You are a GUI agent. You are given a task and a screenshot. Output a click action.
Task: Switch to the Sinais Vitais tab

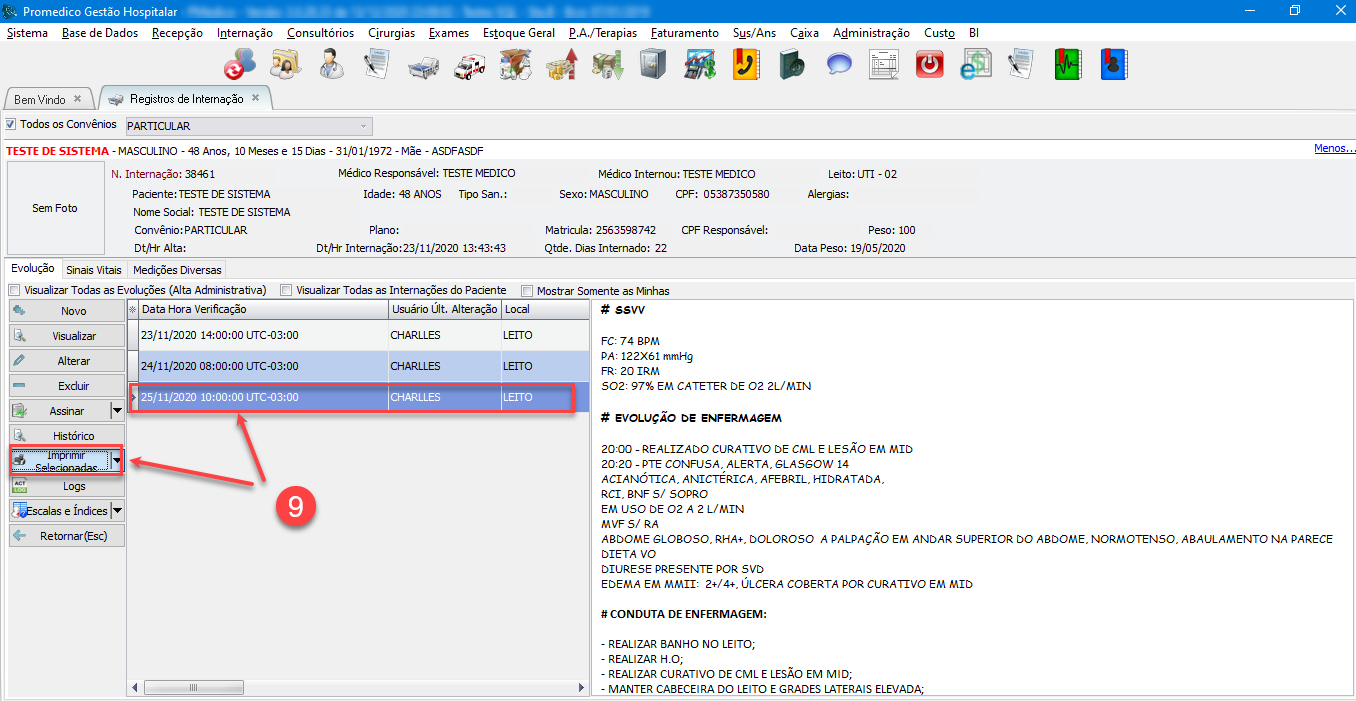(x=93, y=270)
